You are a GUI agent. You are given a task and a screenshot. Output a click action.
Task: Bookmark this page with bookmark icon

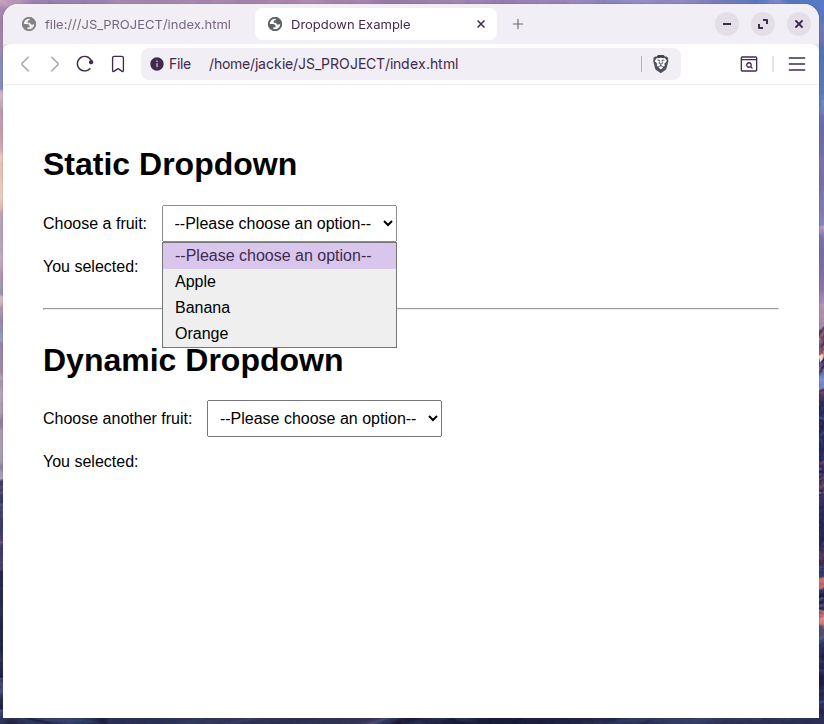click(118, 64)
